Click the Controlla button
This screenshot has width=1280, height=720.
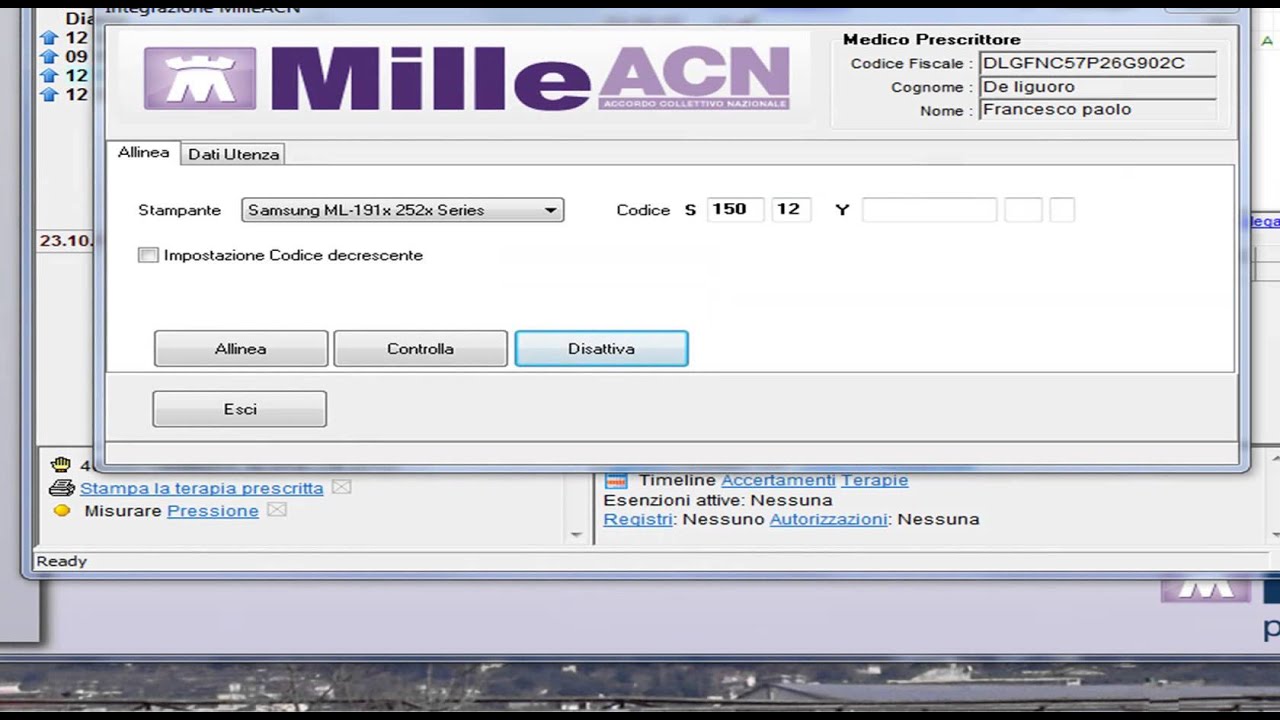421,349
